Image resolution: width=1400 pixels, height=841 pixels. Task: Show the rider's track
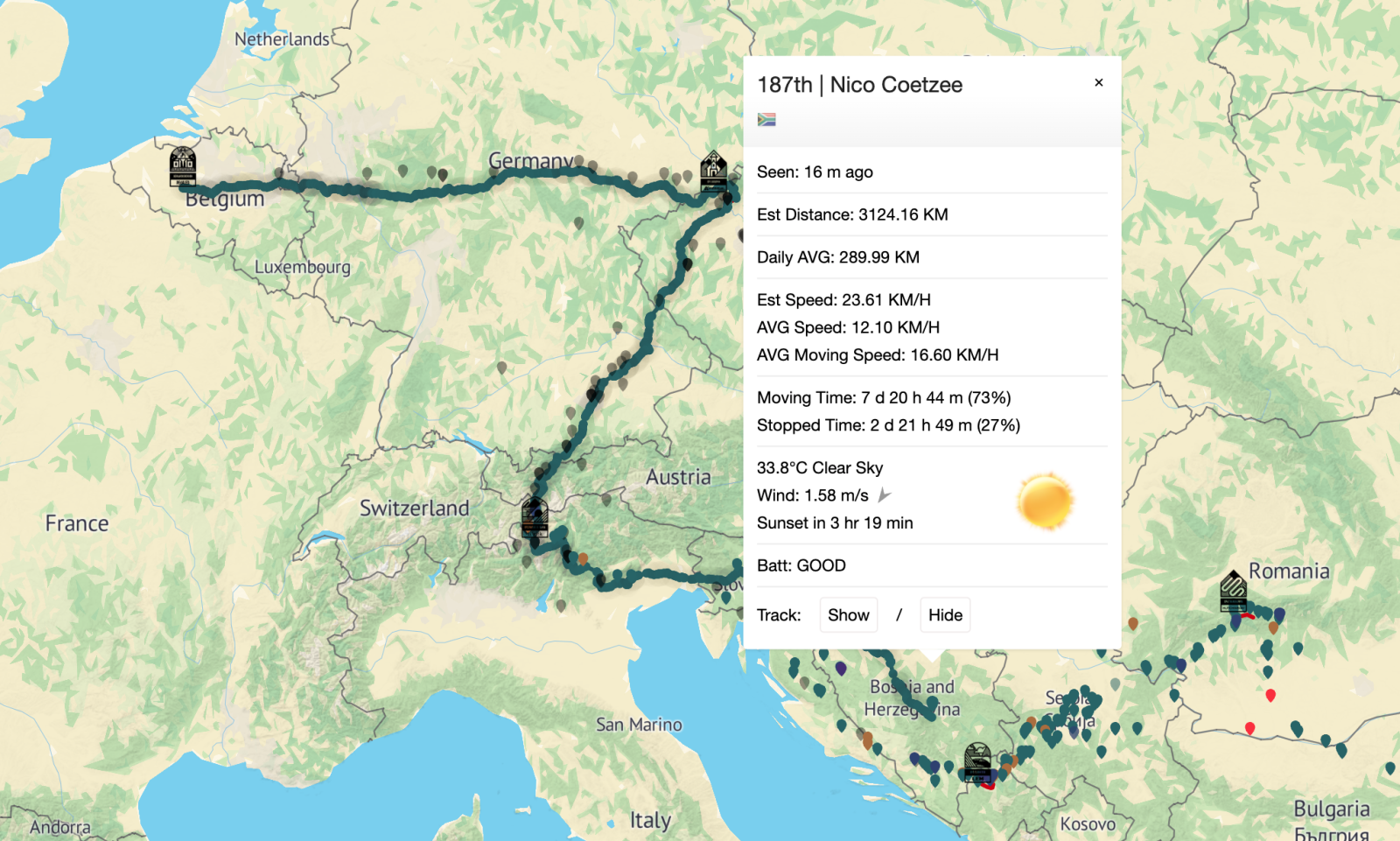tap(848, 615)
